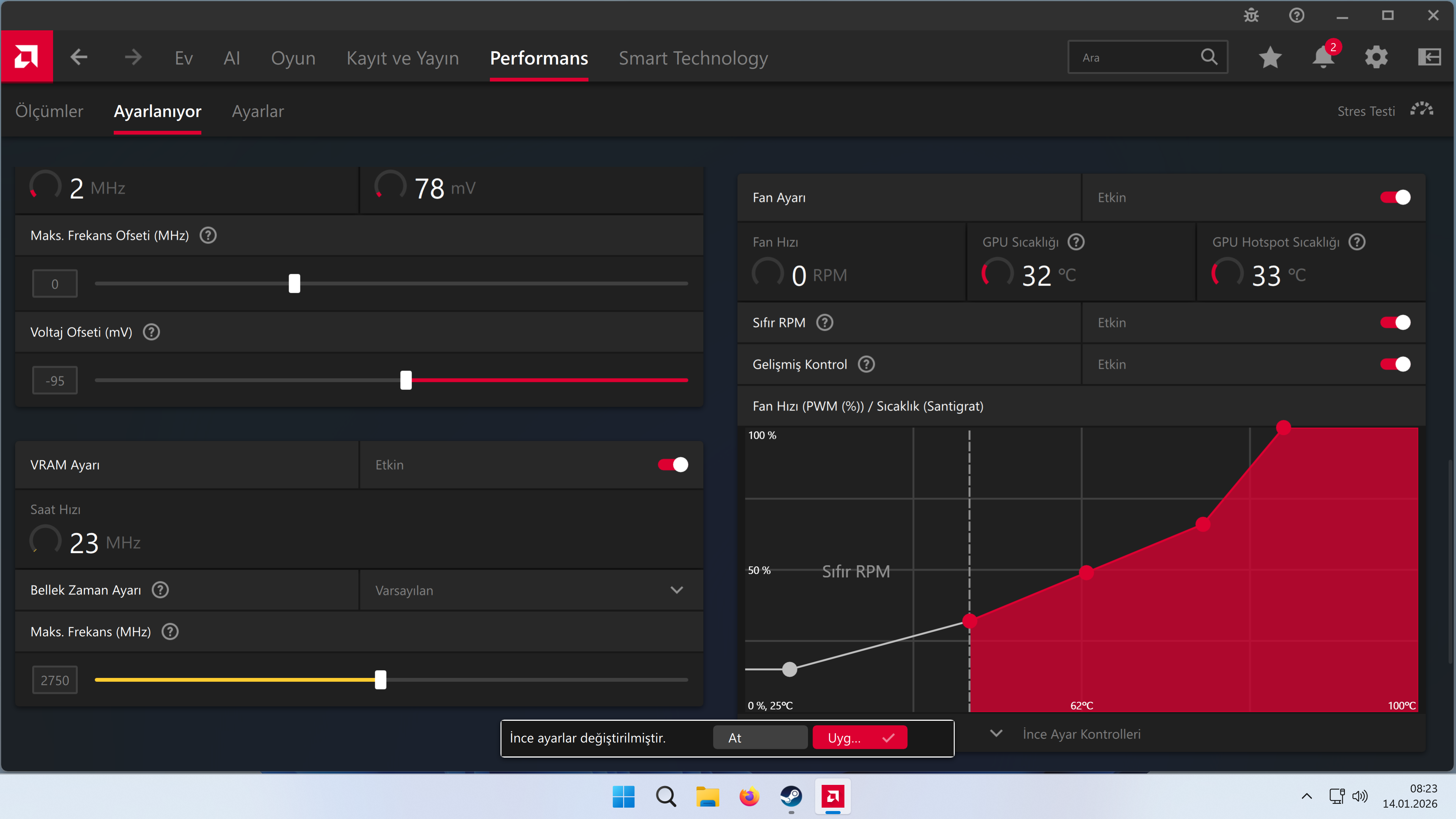Apply changes with the Uyg... button
1456x819 pixels.
(x=860, y=737)
